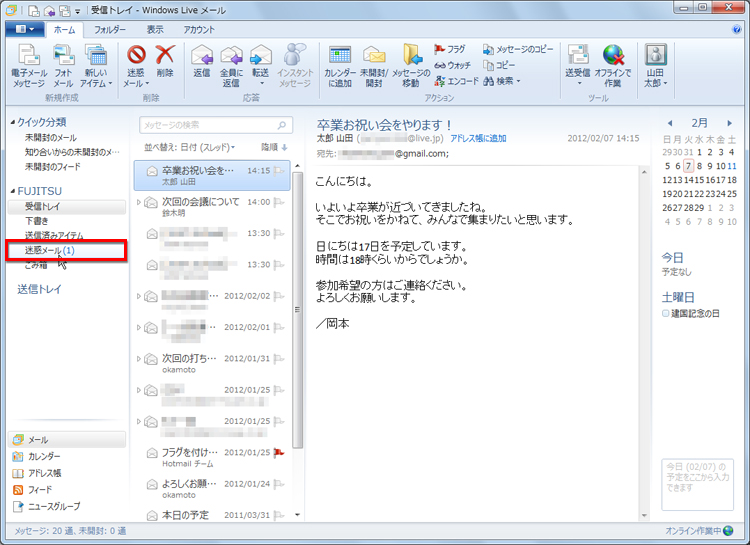Open the 送信トレイ folder
Screen dimensions: 750x545
39,289
